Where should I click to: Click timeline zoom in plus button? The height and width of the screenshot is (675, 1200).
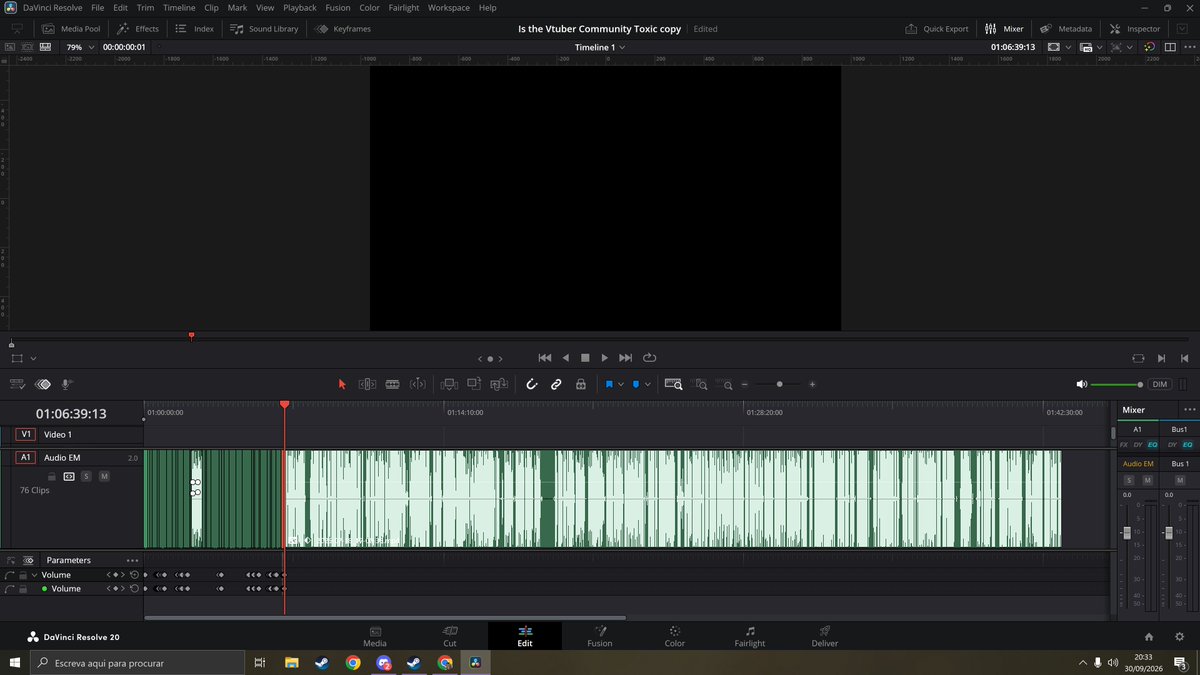[x=812, y=384]
